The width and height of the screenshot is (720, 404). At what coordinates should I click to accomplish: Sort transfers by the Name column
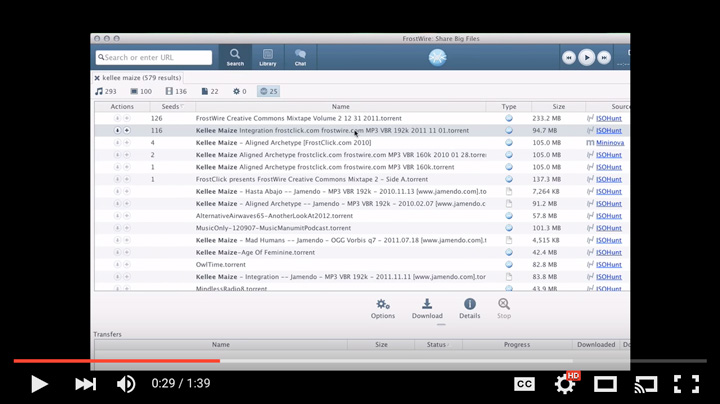coord(221,344)
